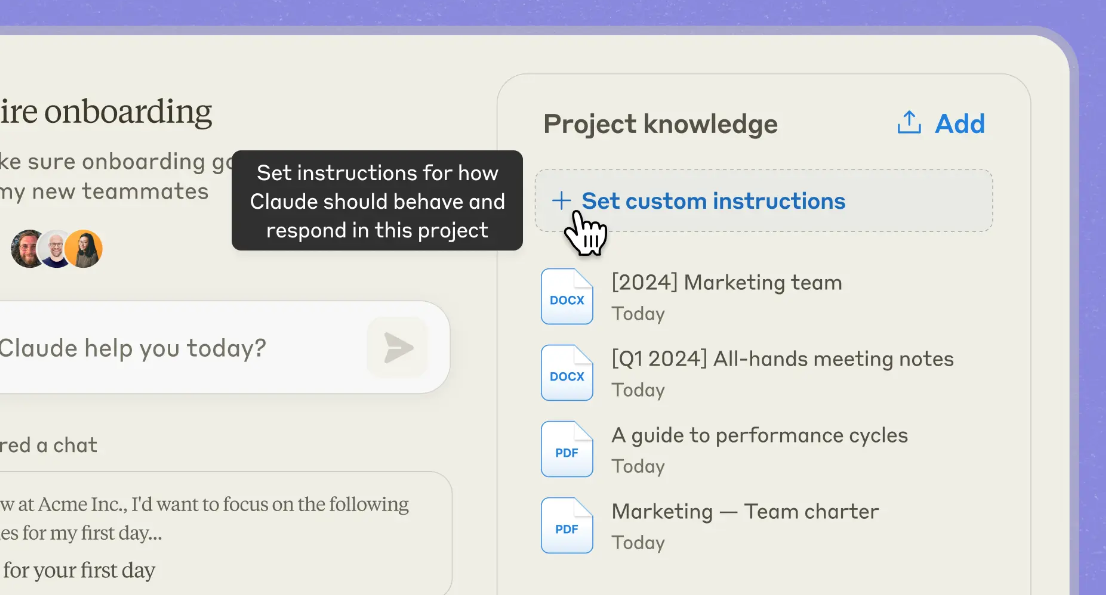Click the middle teammate avatar with glasses
The height and width of the screenshot is (595, 1106).
coord(56,249)
